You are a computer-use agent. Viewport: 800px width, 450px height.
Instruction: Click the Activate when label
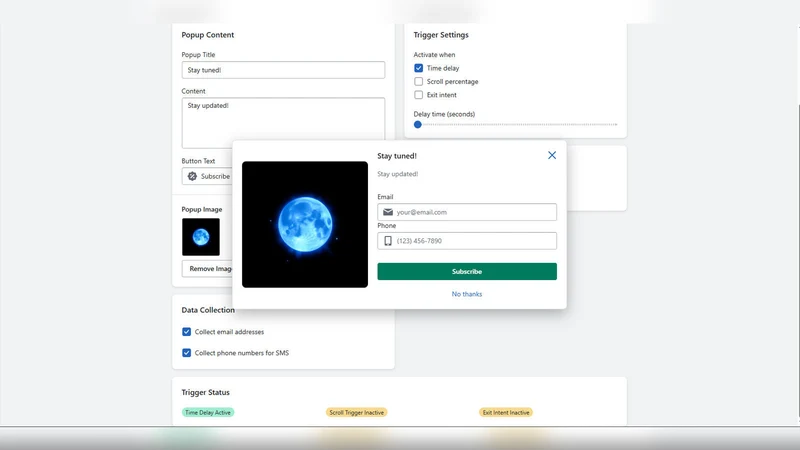pyautogui.click(x=434, y=55)
